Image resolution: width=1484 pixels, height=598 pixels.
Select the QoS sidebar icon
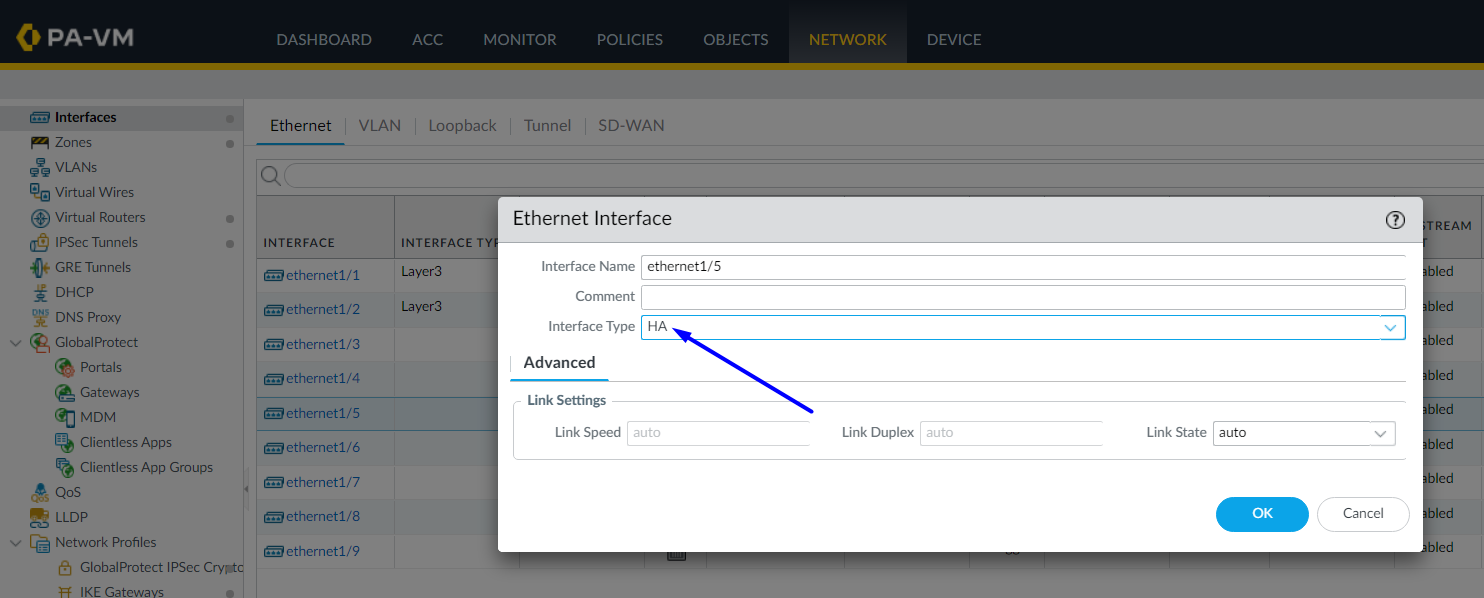(42, 492)
